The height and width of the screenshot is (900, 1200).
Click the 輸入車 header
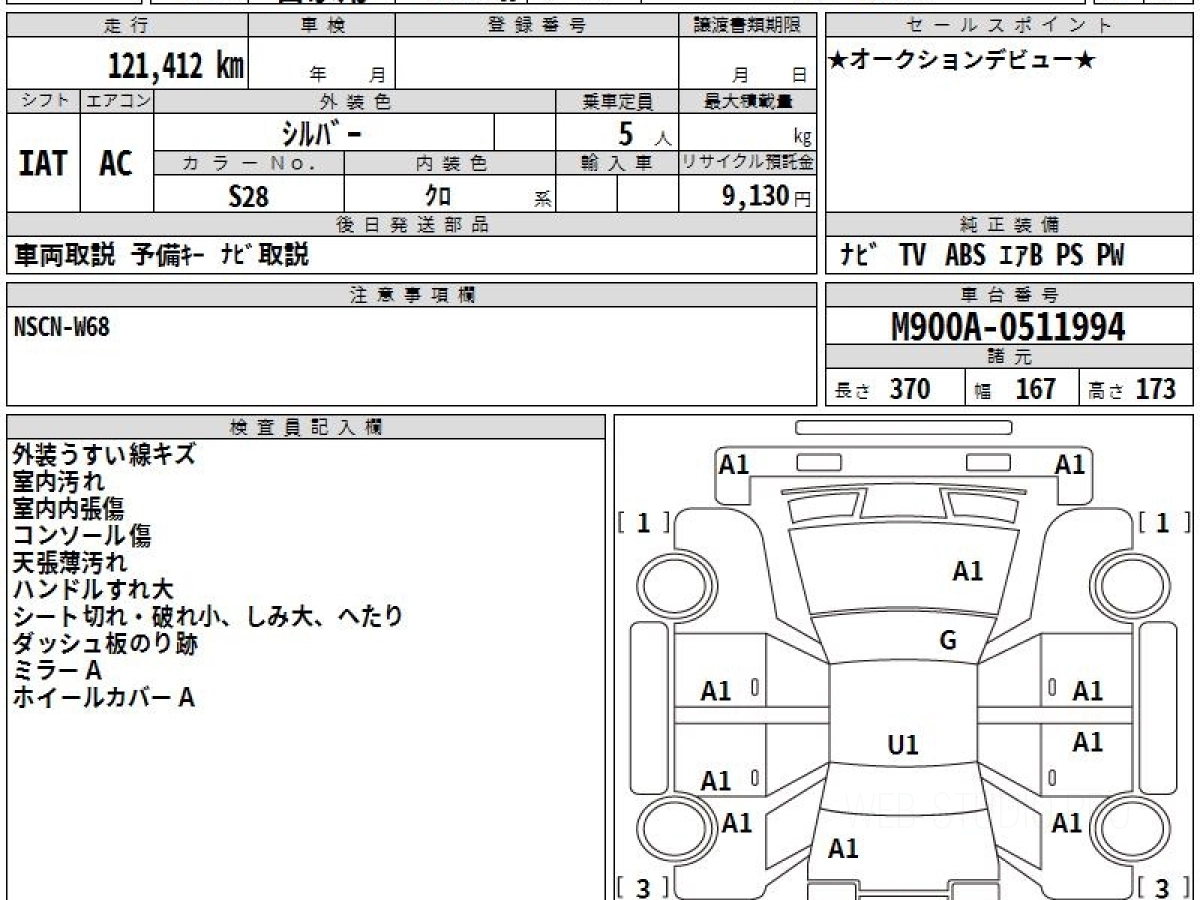617,163
